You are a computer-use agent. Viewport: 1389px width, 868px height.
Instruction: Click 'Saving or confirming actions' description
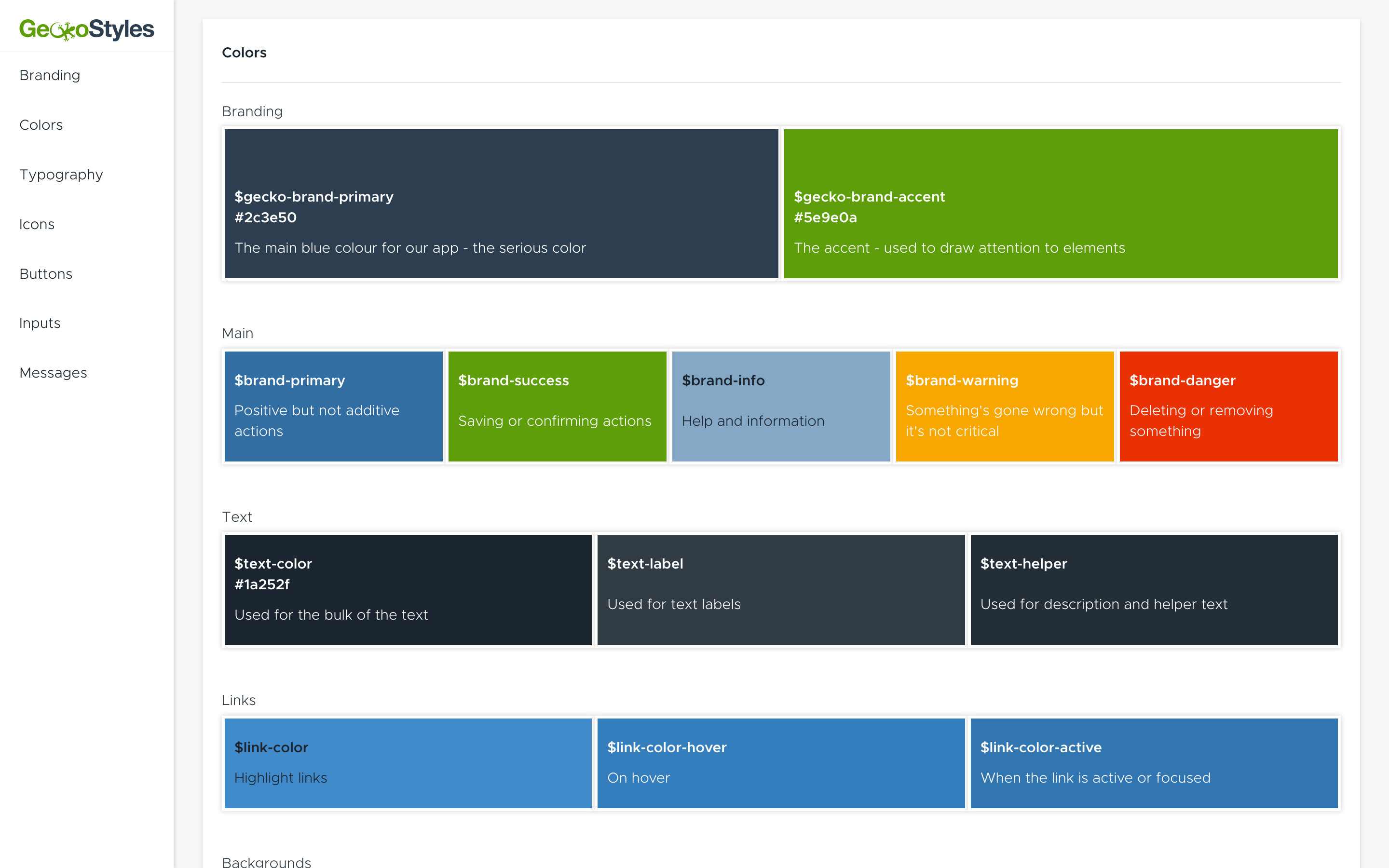[555, 421]
